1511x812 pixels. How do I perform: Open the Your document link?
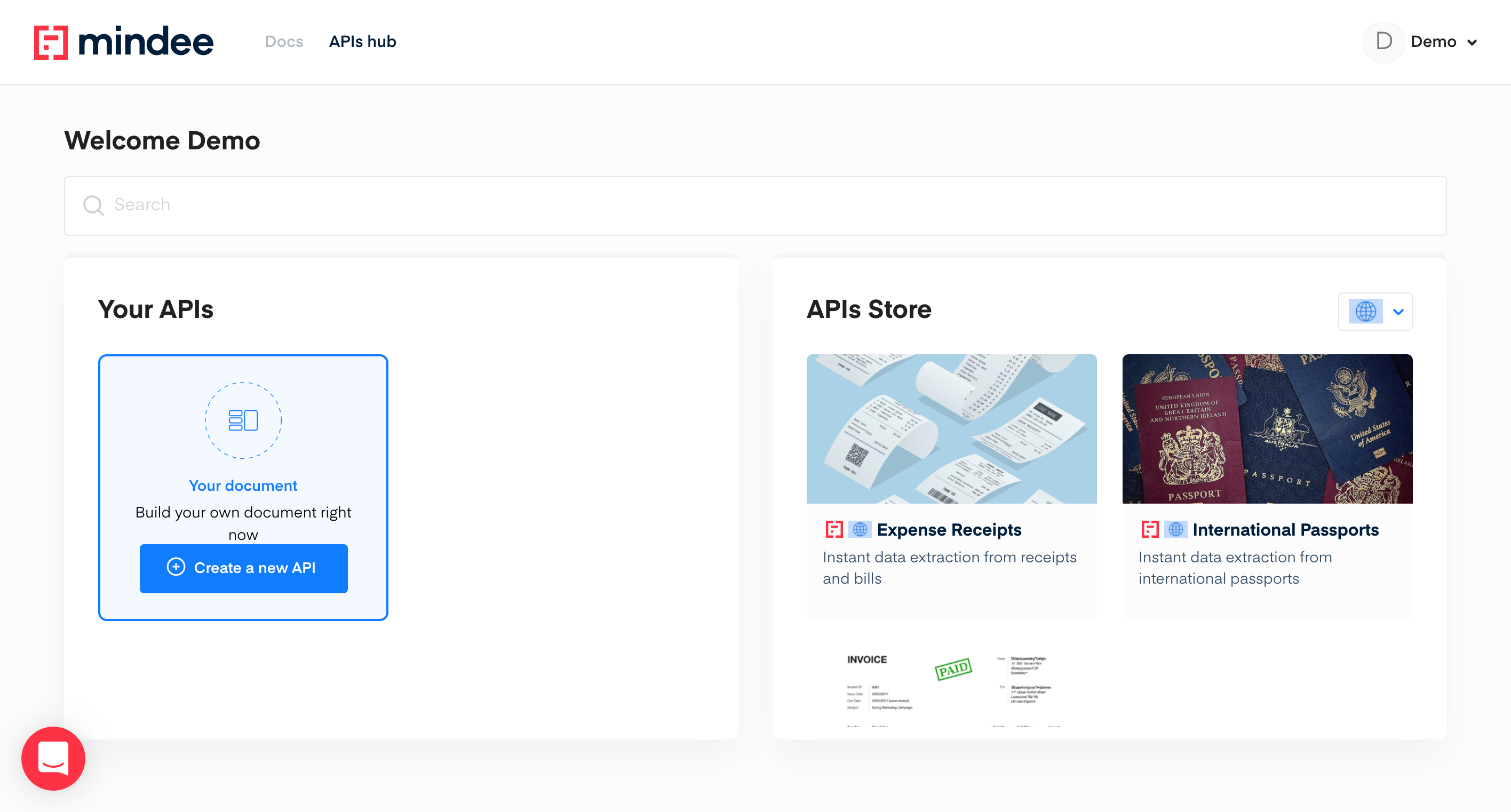pos(243,486)
